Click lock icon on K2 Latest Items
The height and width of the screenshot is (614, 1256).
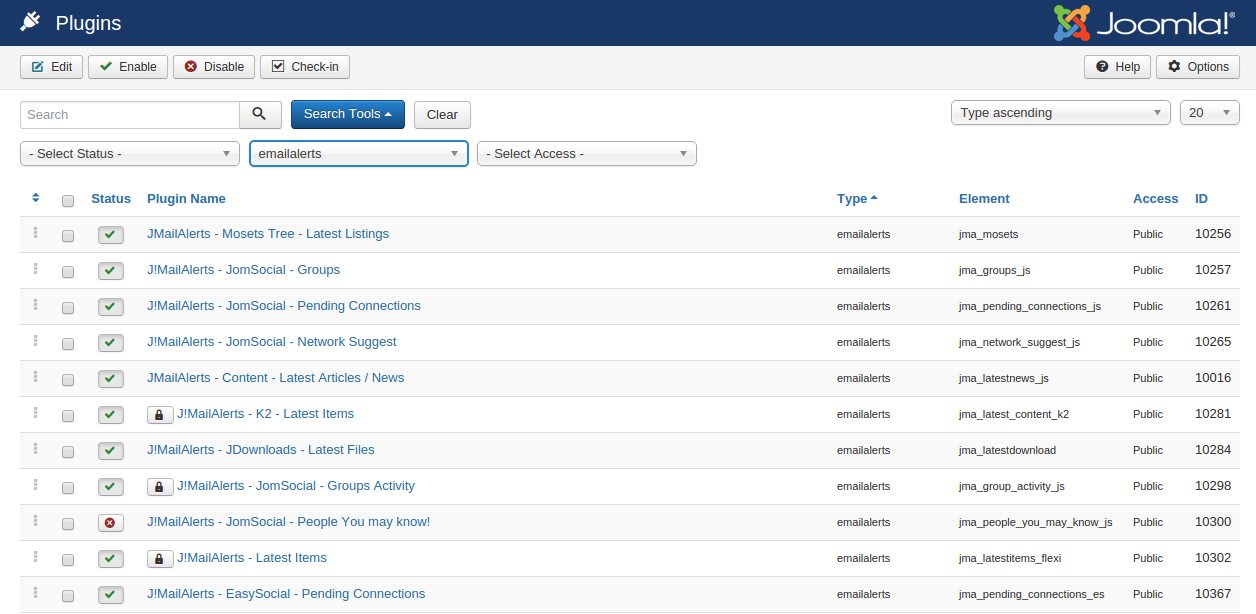click(x=159, y=415)
